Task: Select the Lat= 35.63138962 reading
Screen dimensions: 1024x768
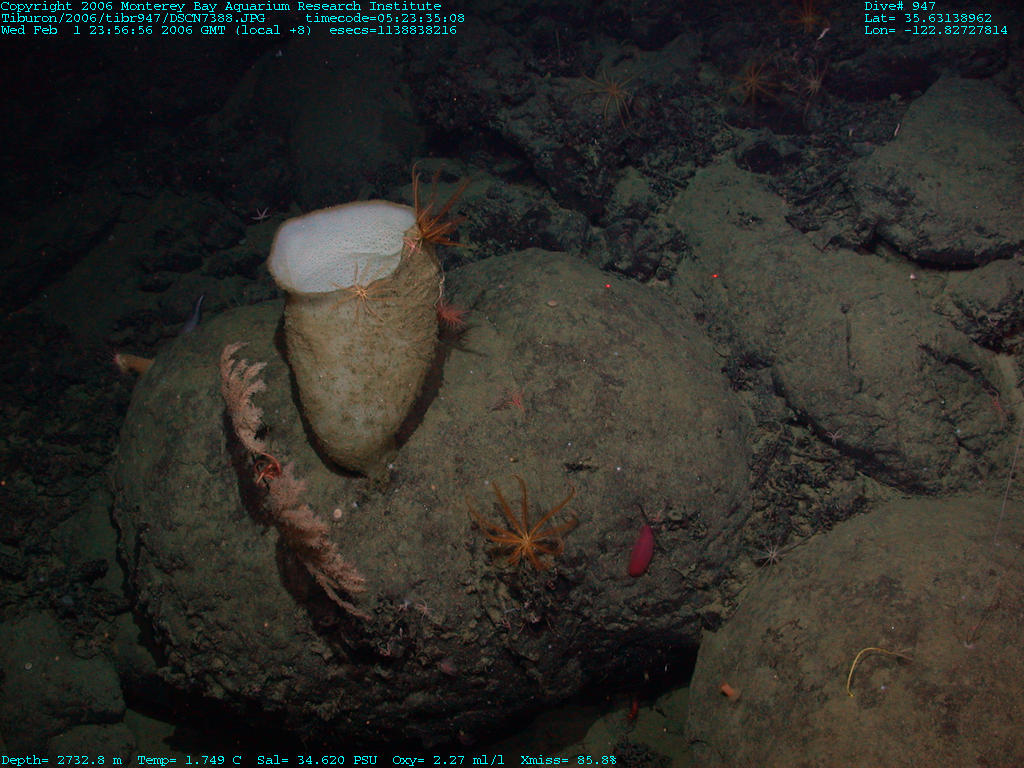Action: [x=927, y=18]
